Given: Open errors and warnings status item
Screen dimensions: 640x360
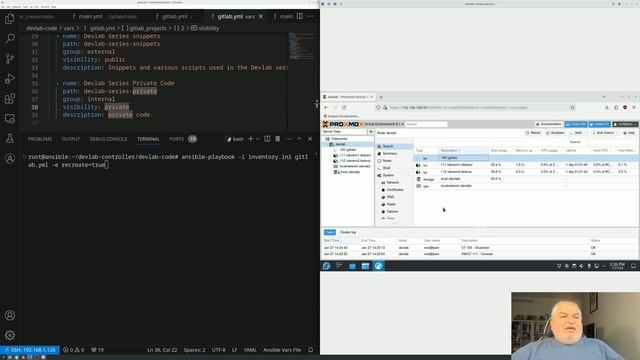Looking at the screenshot, I should pyautogui.click(x=73, y=350).
